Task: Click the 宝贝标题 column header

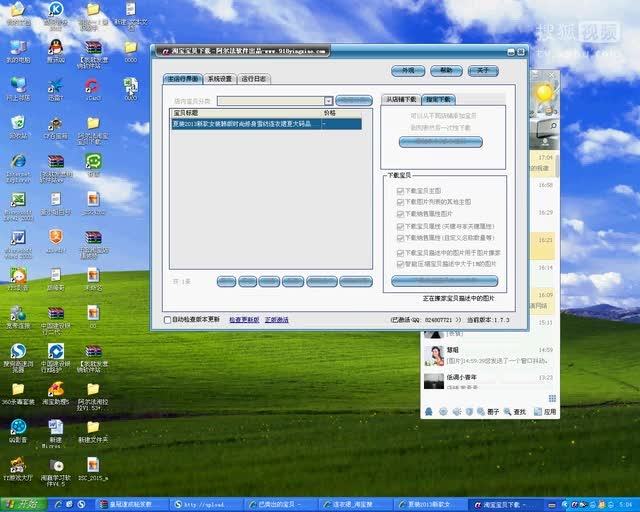Action: (247, 113)
